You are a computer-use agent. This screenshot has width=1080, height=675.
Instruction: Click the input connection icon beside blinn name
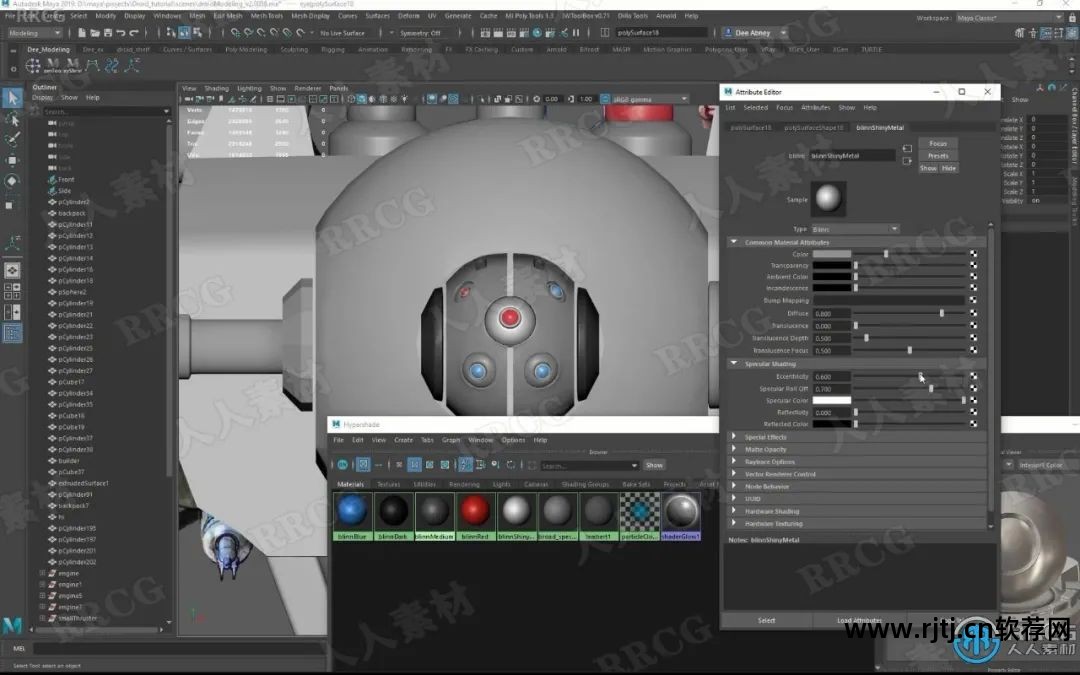[907, 149]
